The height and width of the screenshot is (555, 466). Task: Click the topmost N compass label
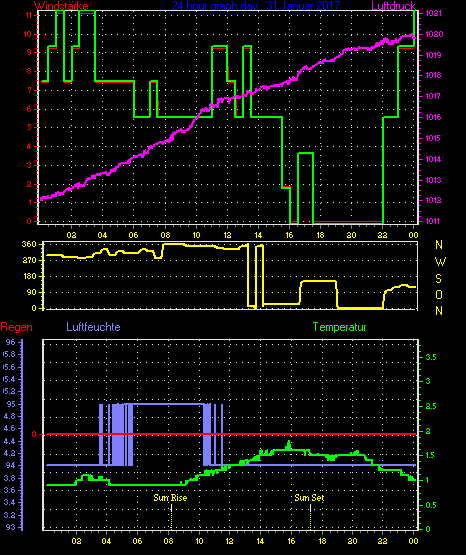[439, 245]
